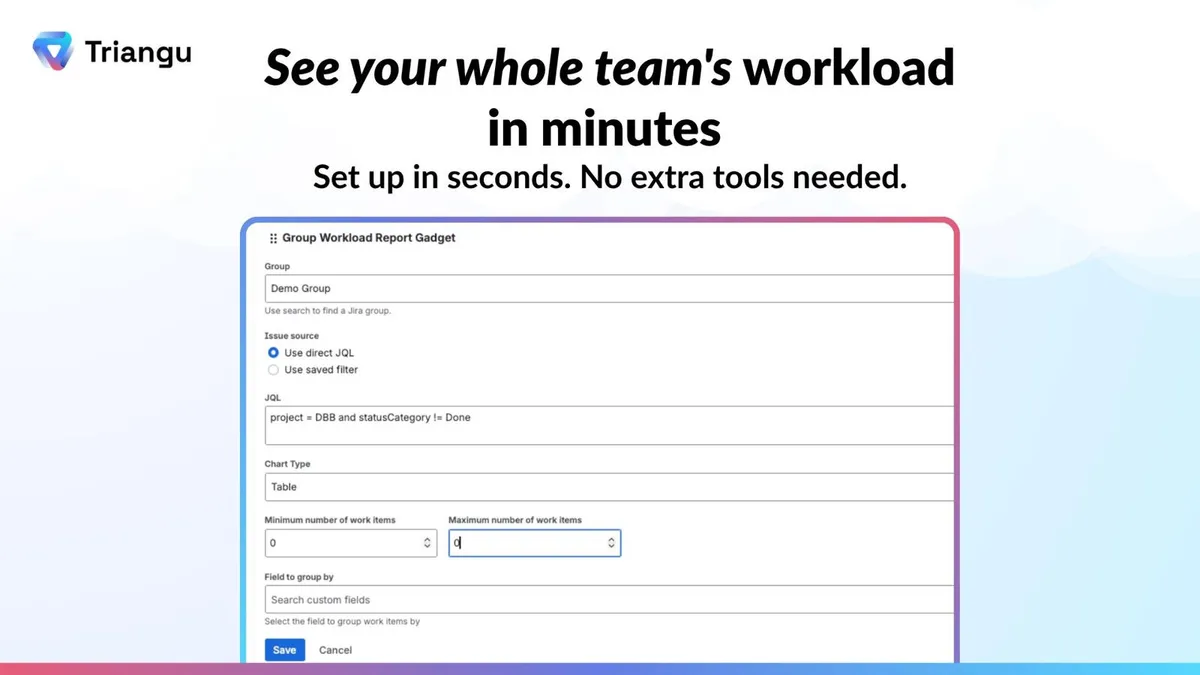Click the Issue source label

point(292,336)
